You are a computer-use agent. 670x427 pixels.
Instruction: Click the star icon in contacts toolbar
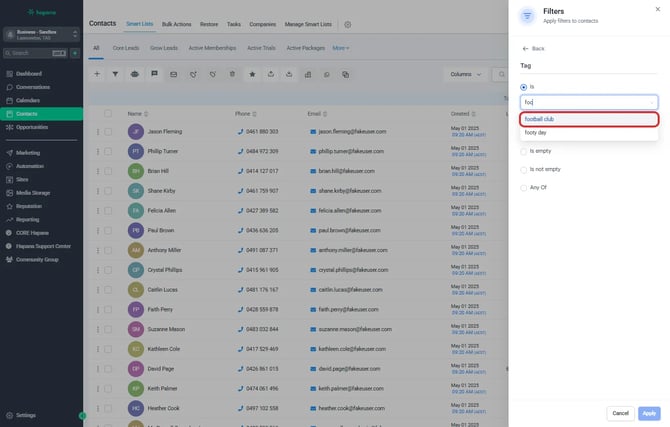[x=252, y=73]
